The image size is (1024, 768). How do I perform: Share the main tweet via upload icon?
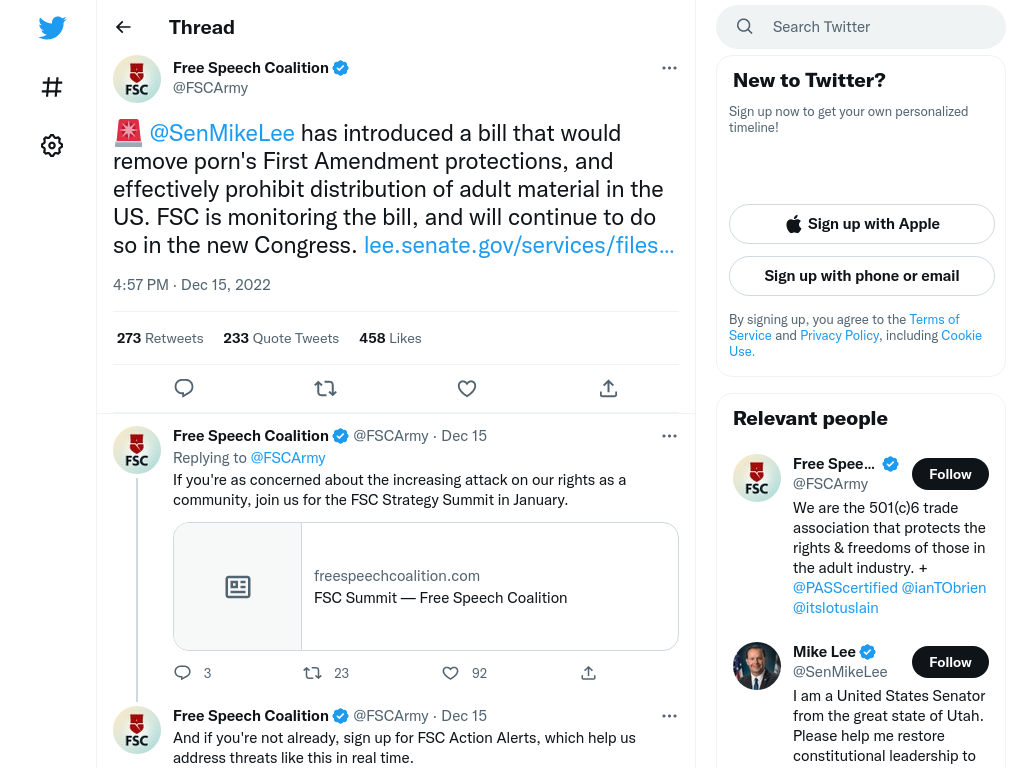[608, 389]
